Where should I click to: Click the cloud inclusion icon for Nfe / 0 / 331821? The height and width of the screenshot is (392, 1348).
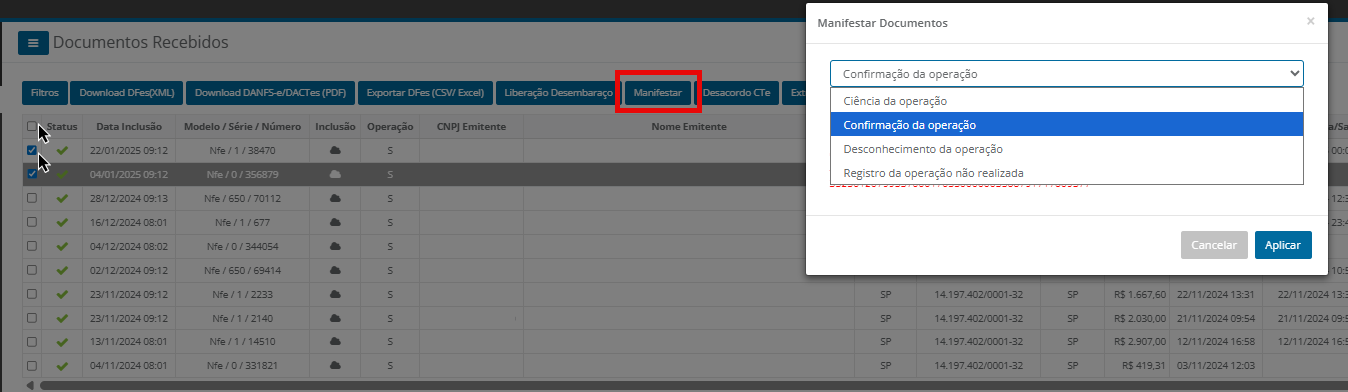(x=335, y=366)
